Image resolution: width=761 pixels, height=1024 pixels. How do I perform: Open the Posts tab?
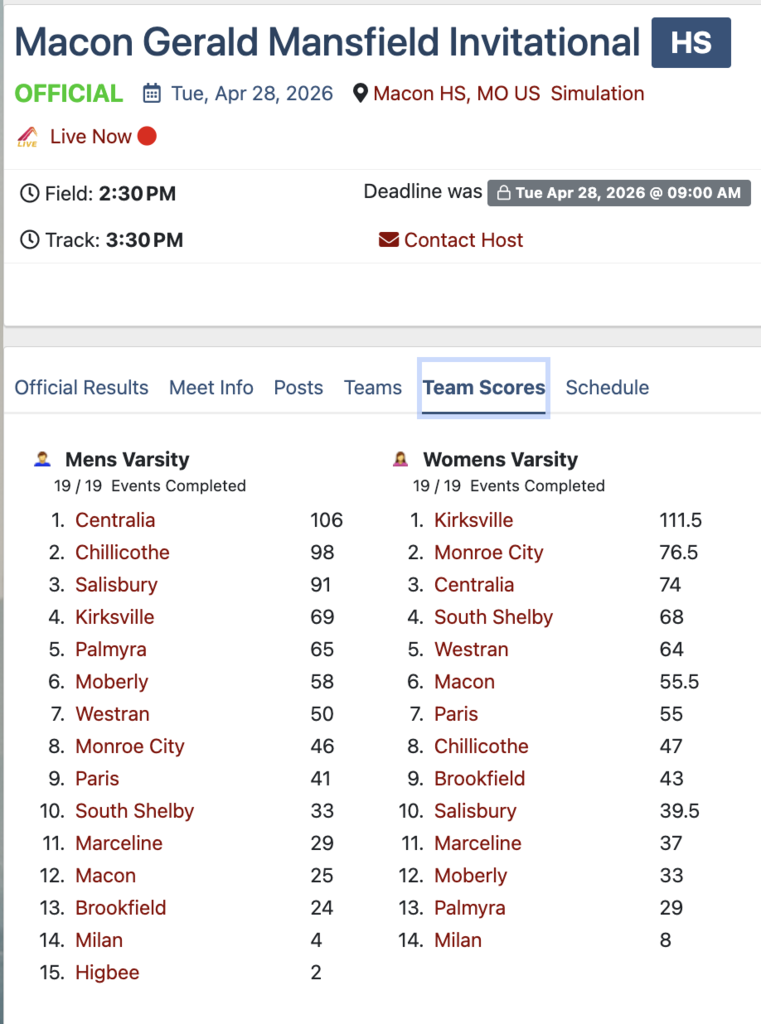298,388
